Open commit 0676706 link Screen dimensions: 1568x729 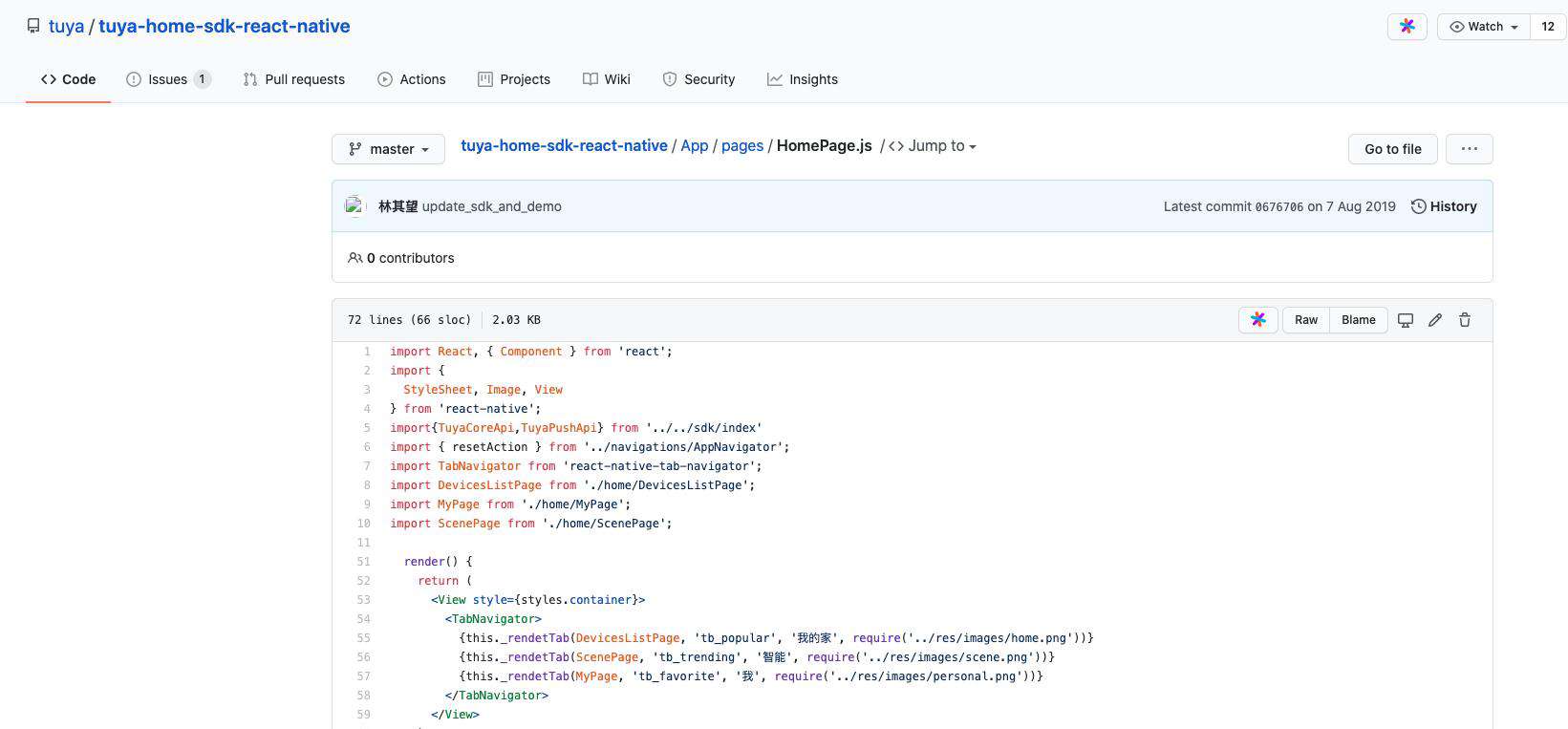coord(1278,206)
